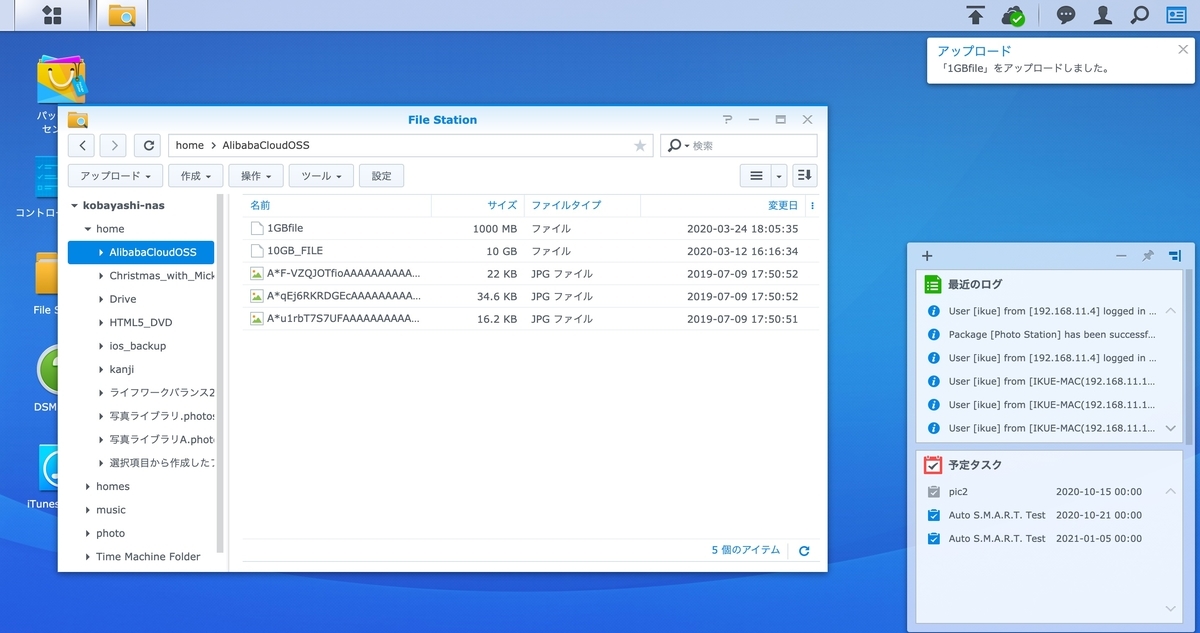Collapse the home folder tree node
This screenshot has width=1200, height=633.
[88, 229]
